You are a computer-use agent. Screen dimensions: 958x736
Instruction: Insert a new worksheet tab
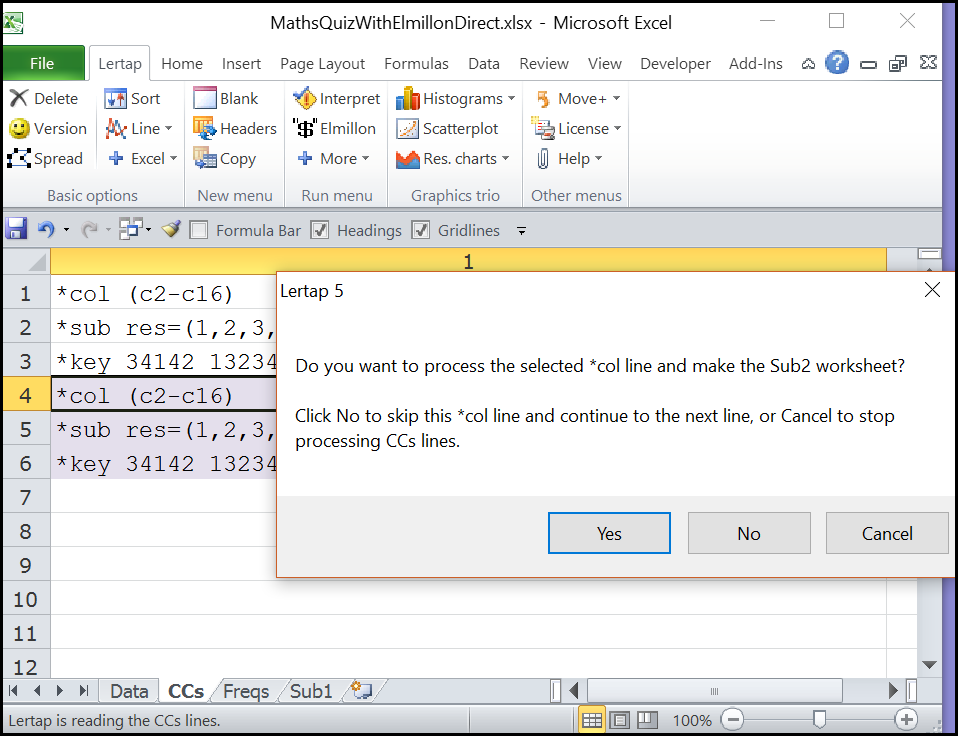point(362,691)
